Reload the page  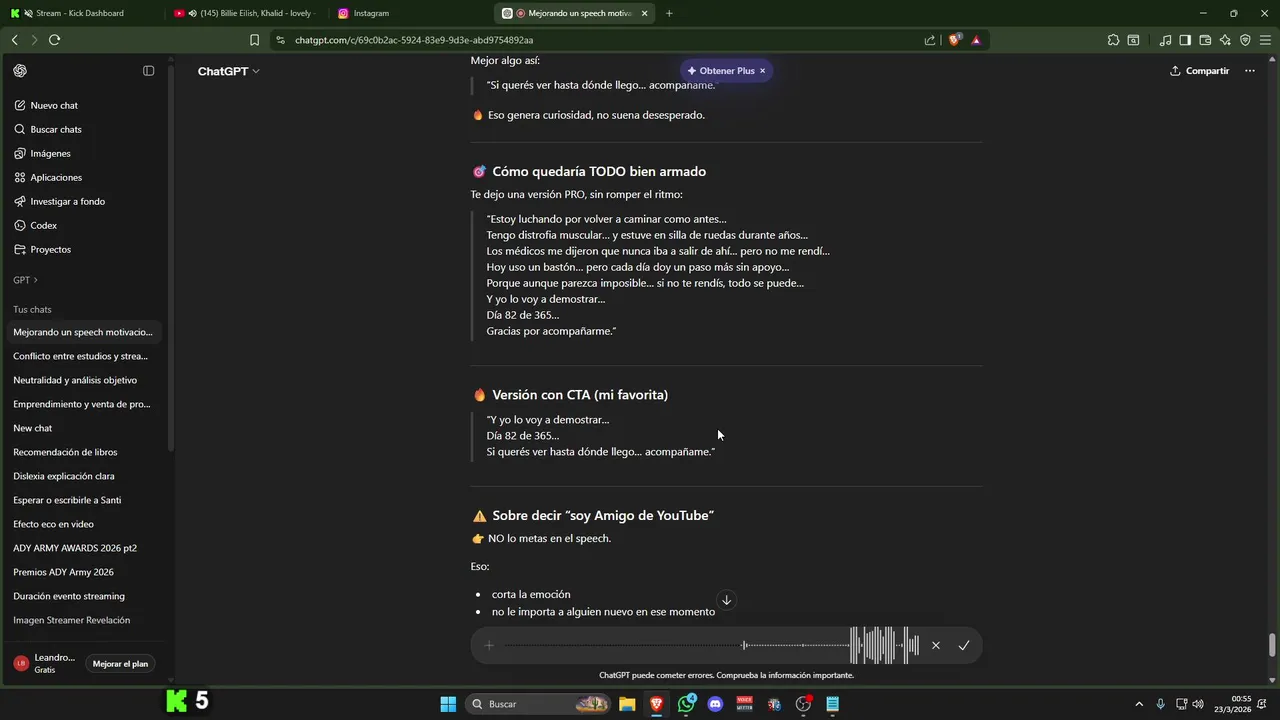(x=54, y=40)
